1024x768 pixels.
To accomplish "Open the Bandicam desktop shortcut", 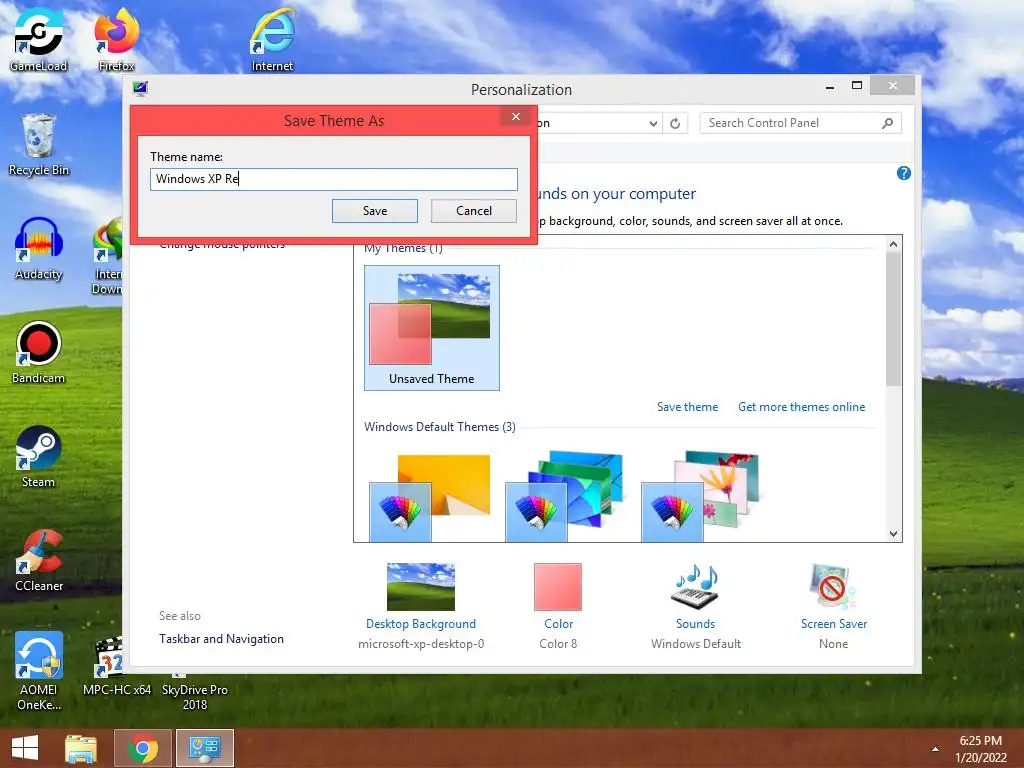I will 39,353.
